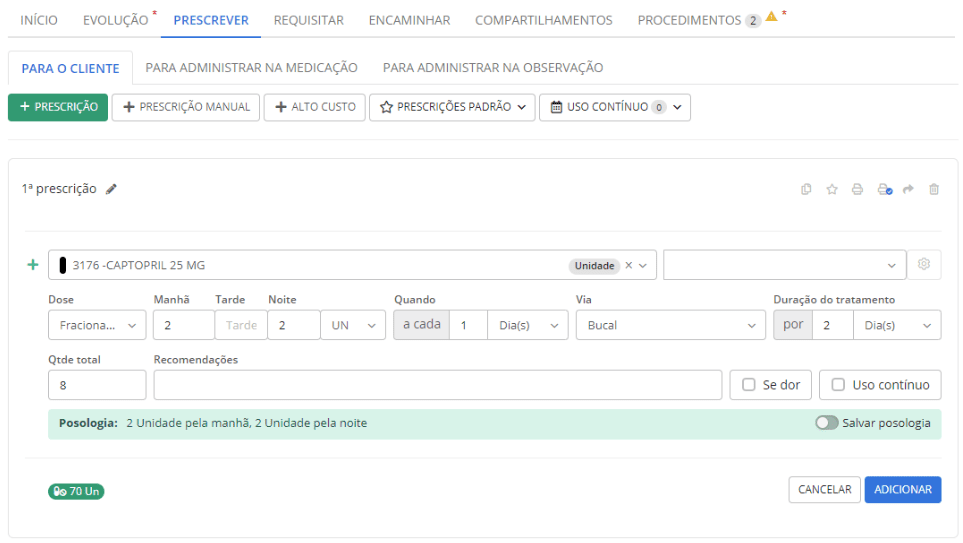The image size is (963, 543).
Task: Open the UN unit dropdown
Action: tap(353, 325)
